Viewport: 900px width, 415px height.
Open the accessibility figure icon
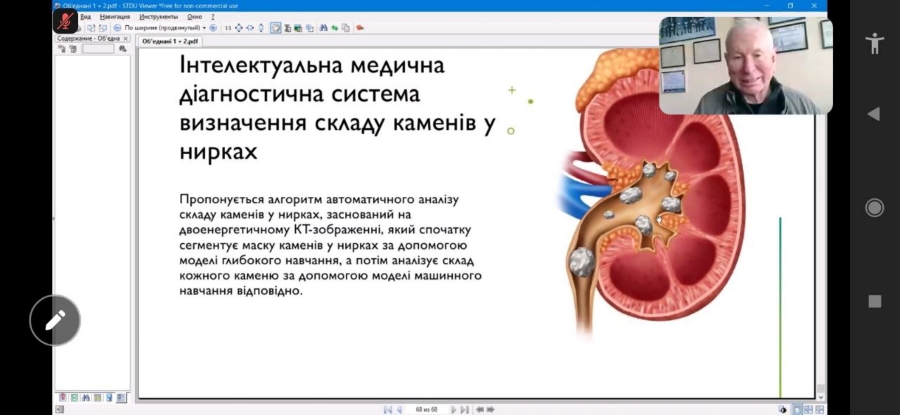coord(875,42)
